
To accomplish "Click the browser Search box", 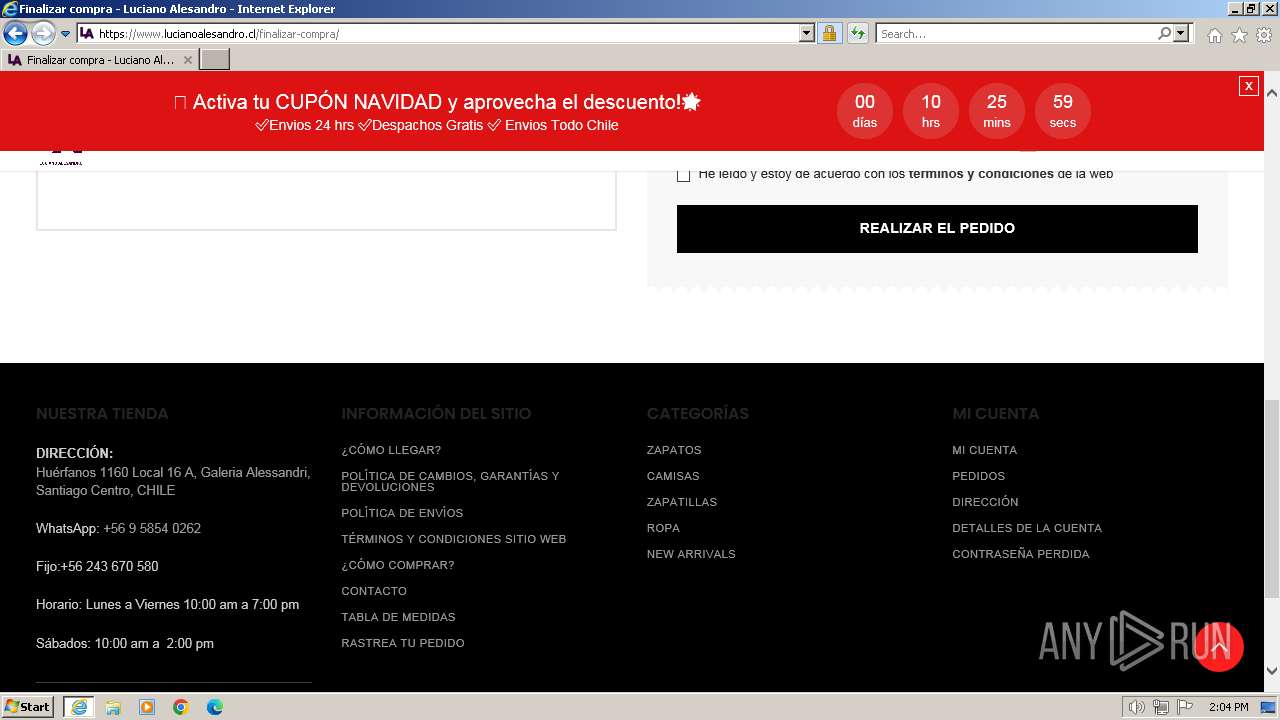I will click(1016, 34).
